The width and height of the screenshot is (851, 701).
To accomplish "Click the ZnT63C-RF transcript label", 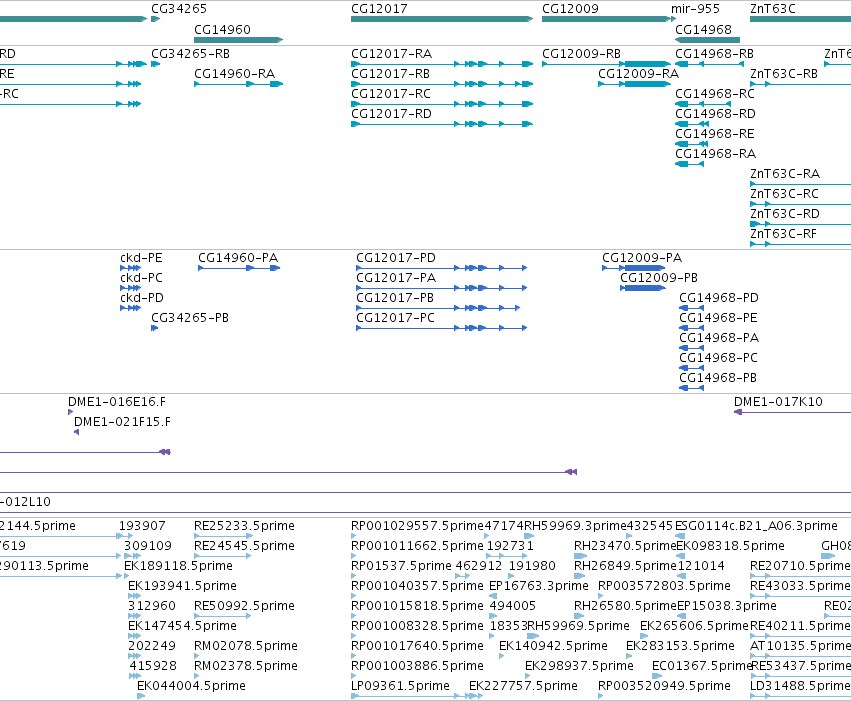I will point(783,234).
